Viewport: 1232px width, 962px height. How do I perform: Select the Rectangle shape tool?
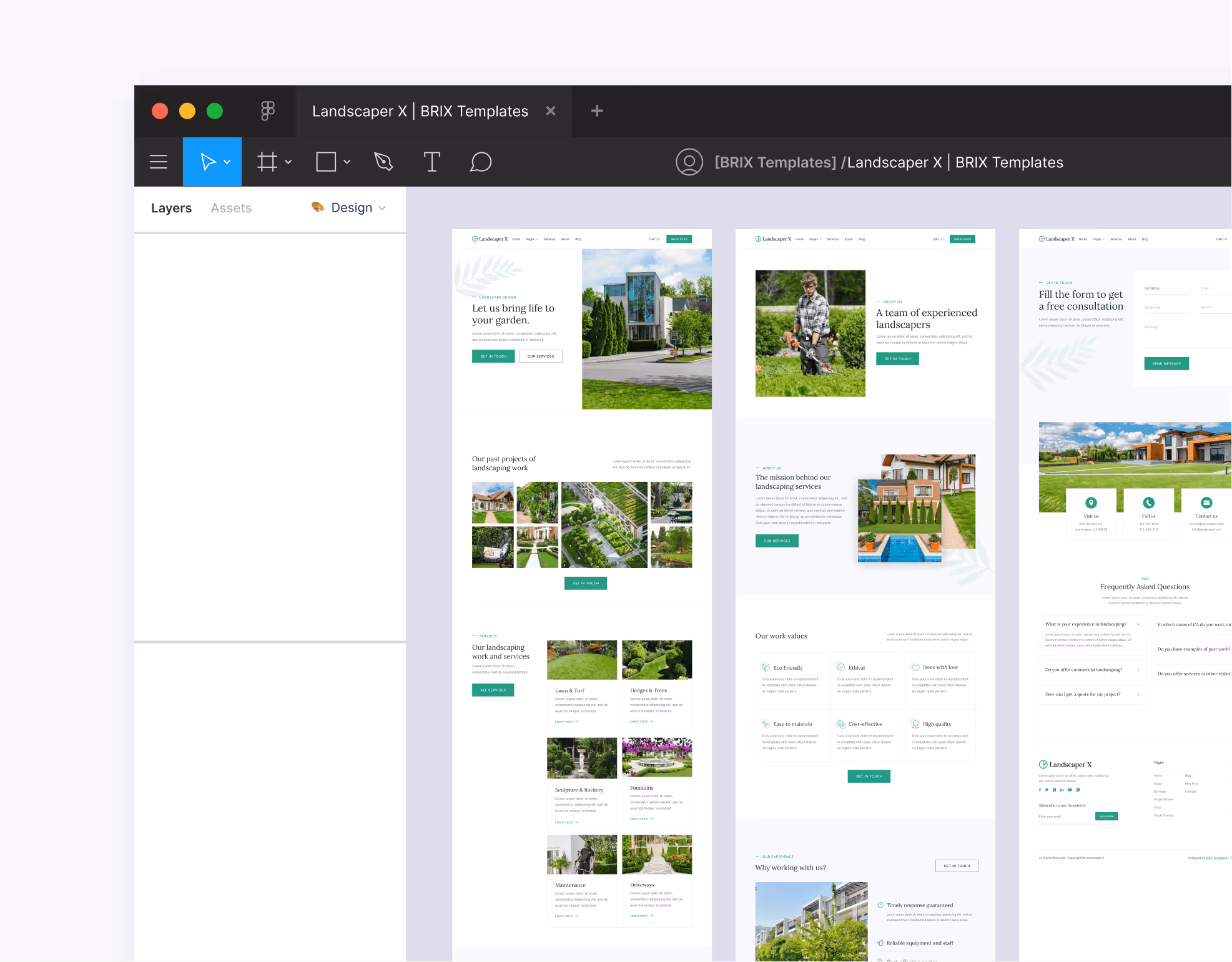coord(325,162)
